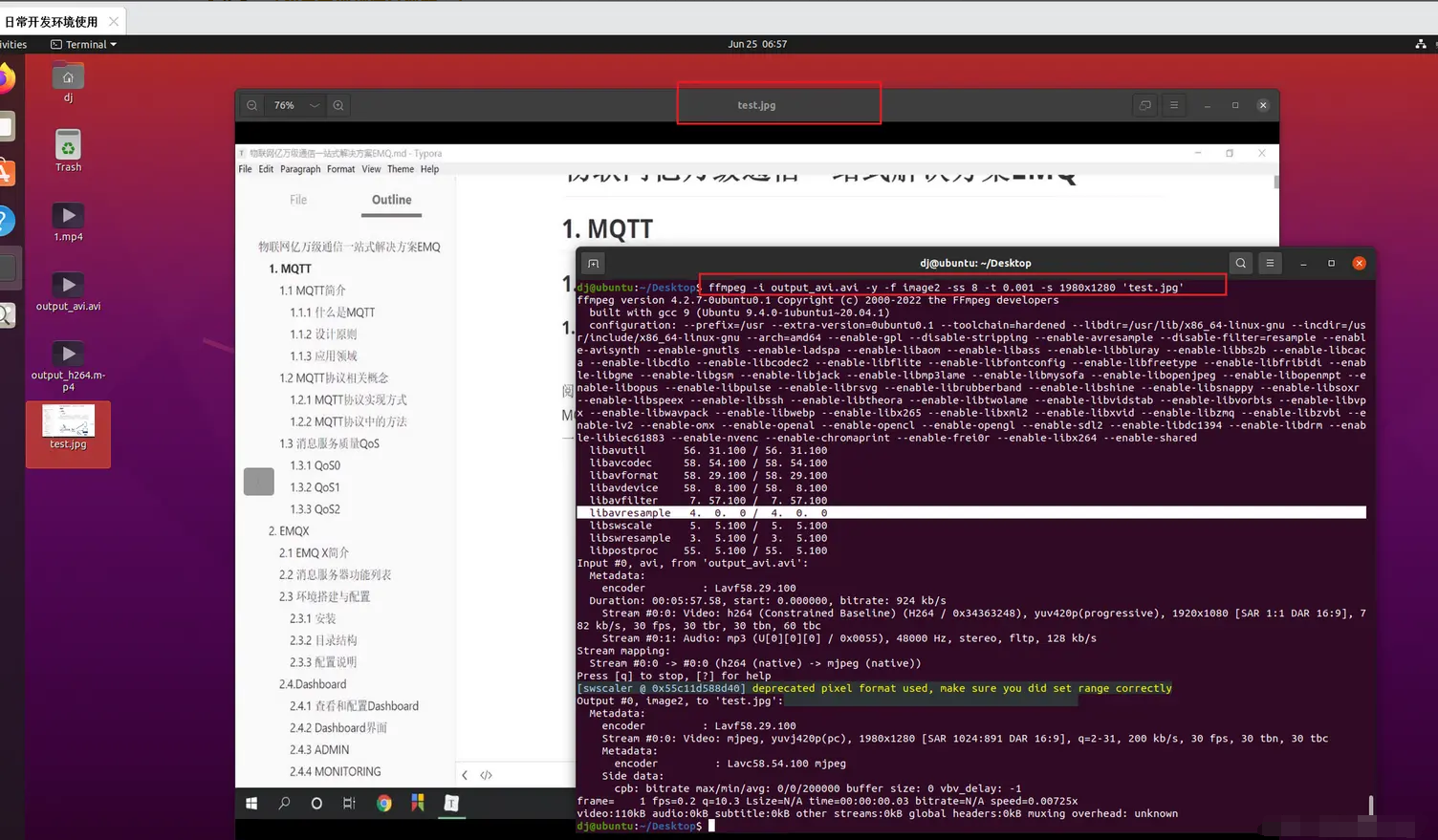The image size is (1438, 840).
Task: Jump to outline heading 1. MQTT
Action: pos(290,269)
